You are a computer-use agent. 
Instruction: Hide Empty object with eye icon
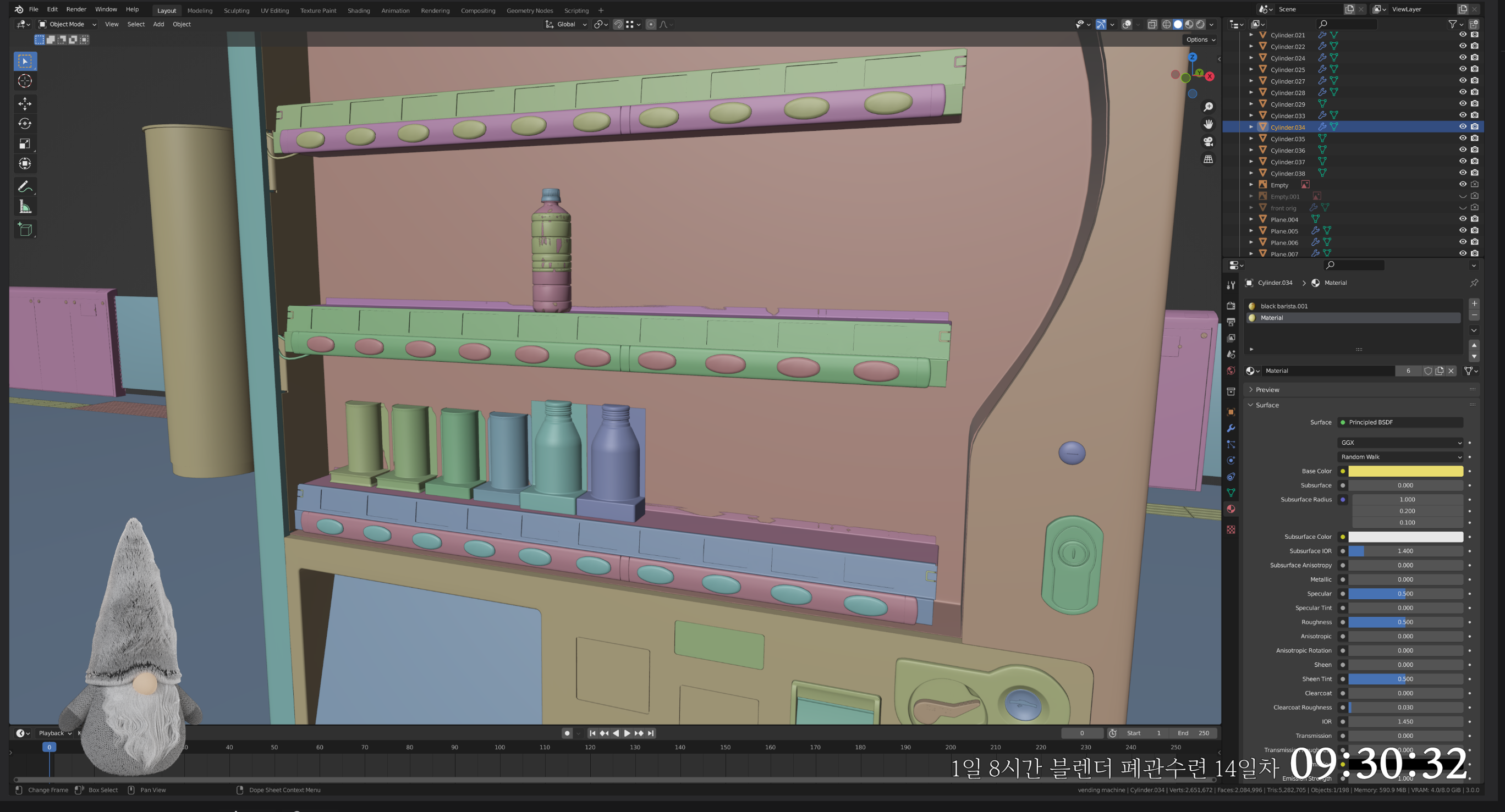pos(1462,185)
